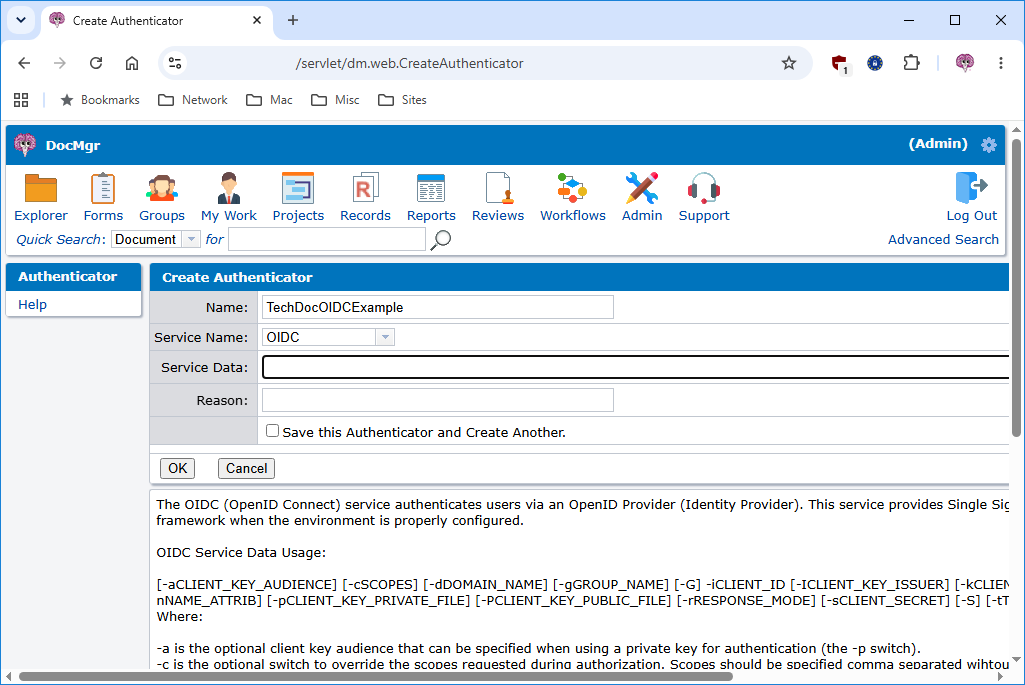The image size is (1025, 685).
Task: Click the Log Out door icon
Action: coord(971,189)
